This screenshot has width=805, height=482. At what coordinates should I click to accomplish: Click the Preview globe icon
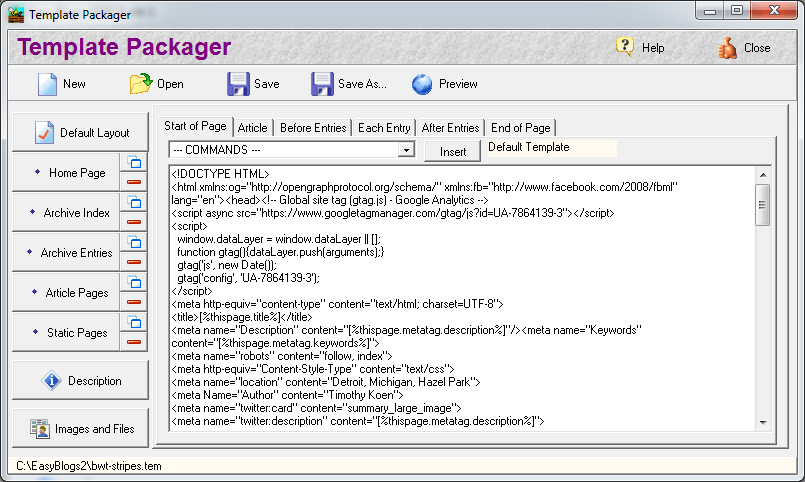point(422,84)
